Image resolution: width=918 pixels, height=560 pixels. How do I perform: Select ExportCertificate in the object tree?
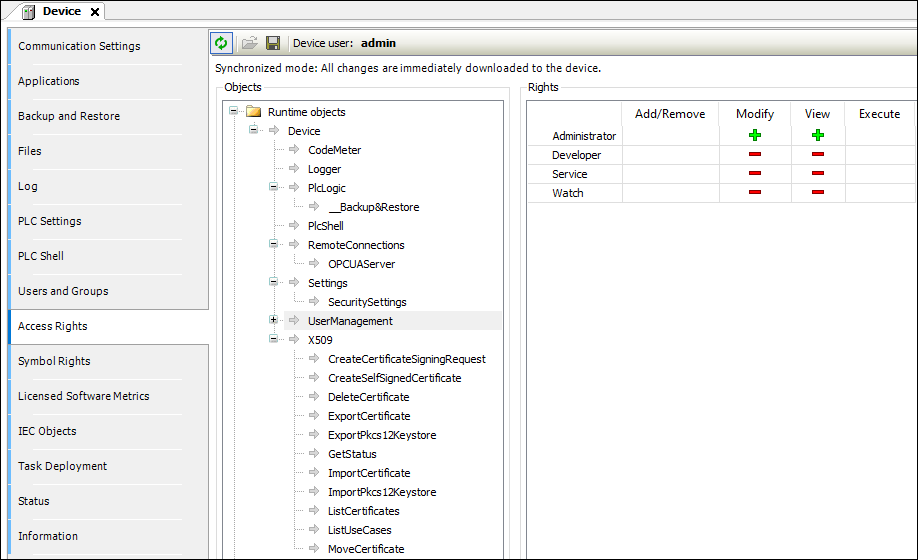(x=369, y=416)
